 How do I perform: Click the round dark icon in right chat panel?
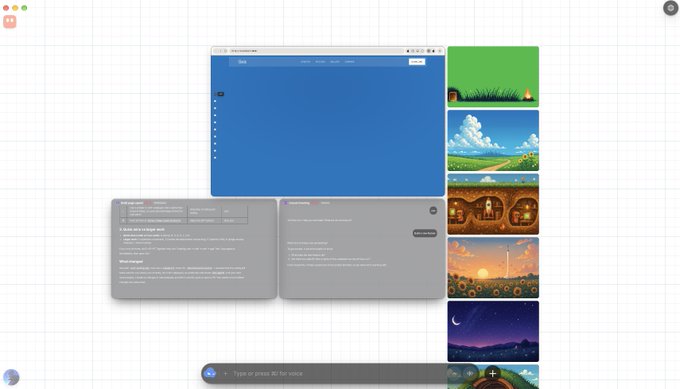pyautogui.click(x=433, y=210)
